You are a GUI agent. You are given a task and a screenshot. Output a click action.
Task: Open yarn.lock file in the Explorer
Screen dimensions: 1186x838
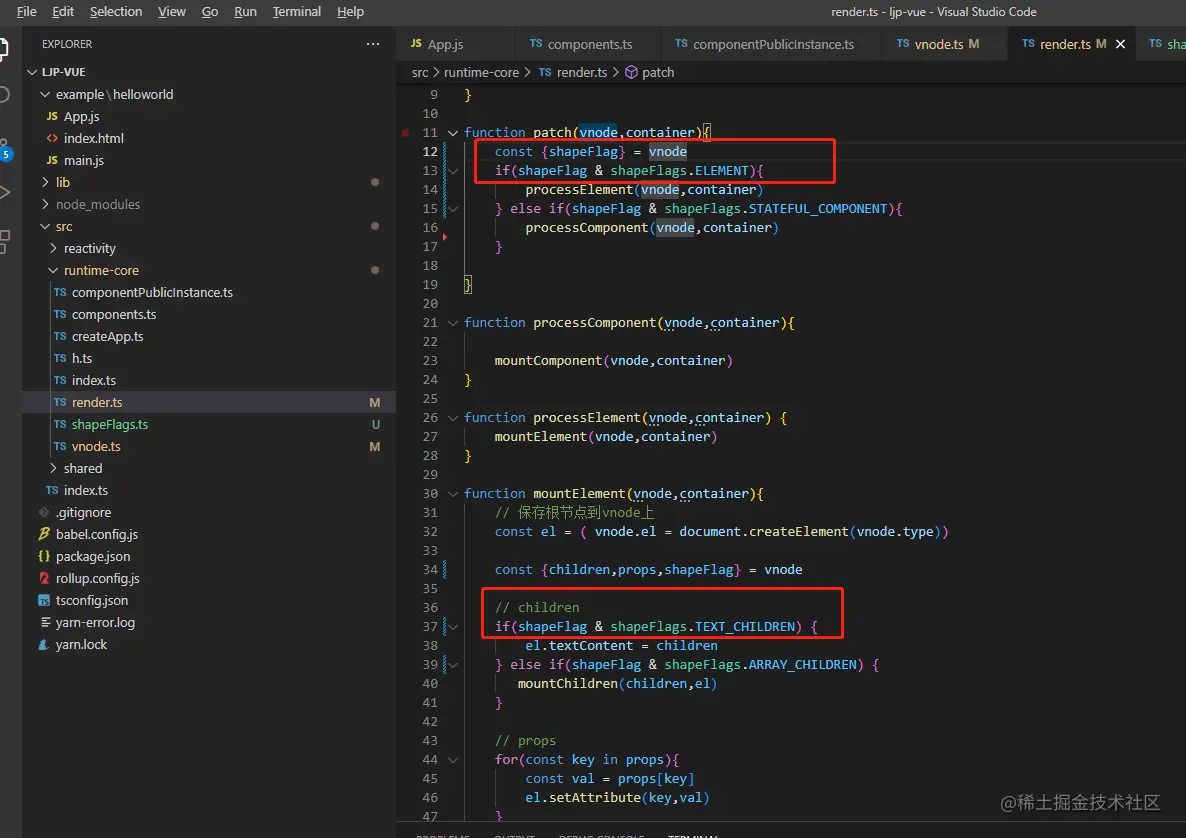click(x=81, y=644)
